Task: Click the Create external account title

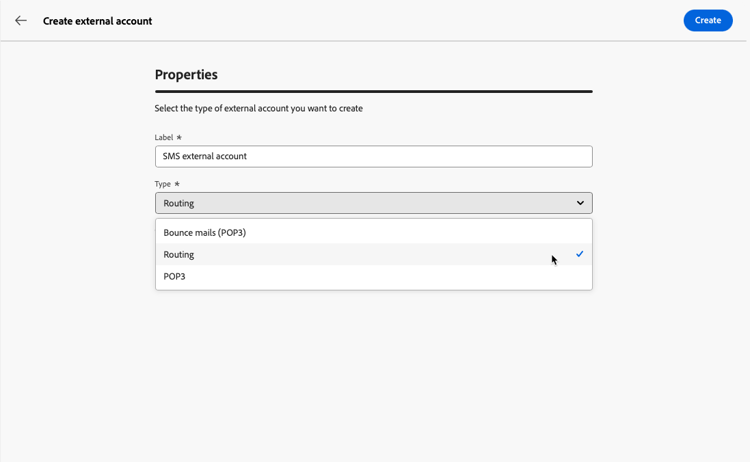Action: coord(97,21)
